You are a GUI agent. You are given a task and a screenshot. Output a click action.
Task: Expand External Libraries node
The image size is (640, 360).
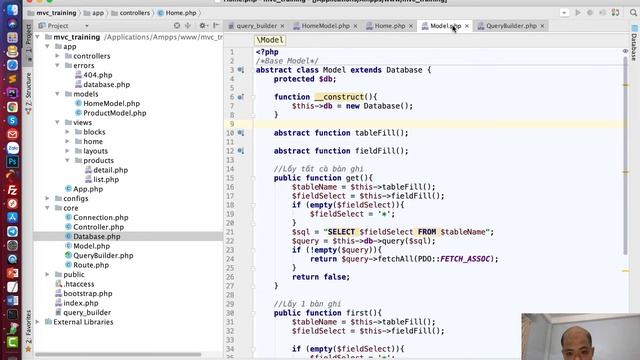click(38, 322)
